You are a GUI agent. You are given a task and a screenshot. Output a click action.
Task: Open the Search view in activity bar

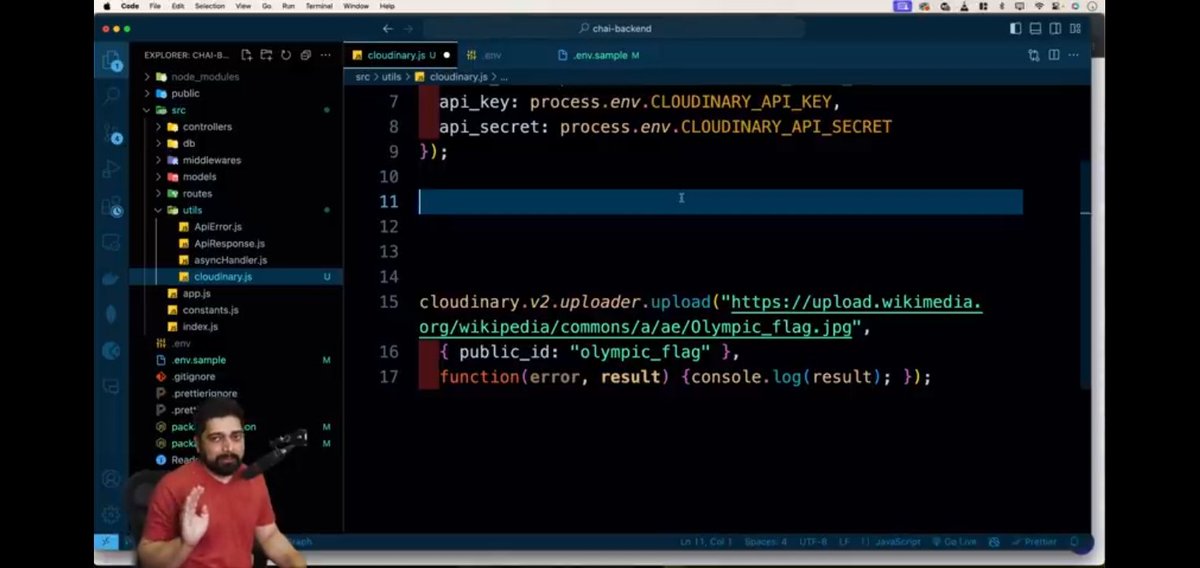click(x=111, y=97)
